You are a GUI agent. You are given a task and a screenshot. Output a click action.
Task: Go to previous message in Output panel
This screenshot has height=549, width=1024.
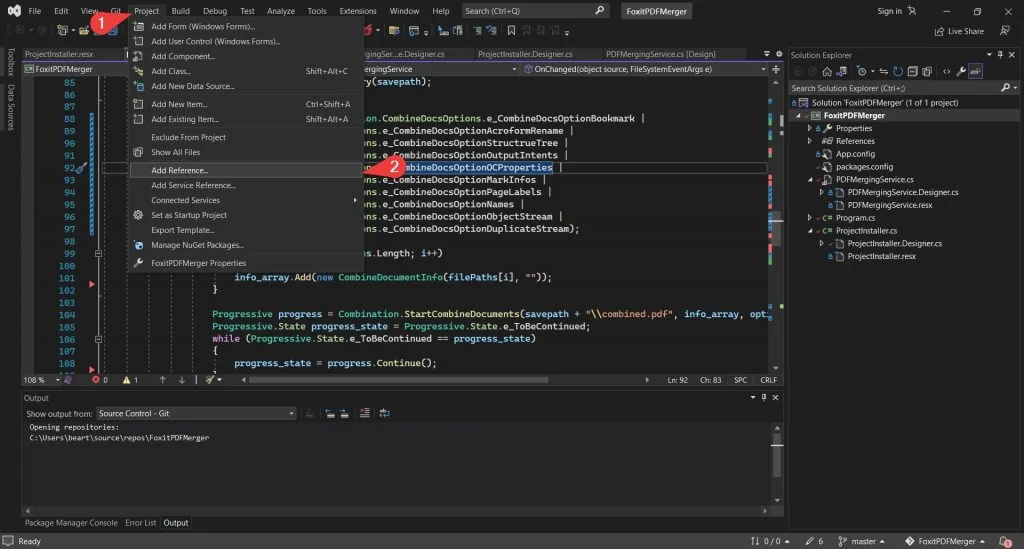tap(330, 413)
